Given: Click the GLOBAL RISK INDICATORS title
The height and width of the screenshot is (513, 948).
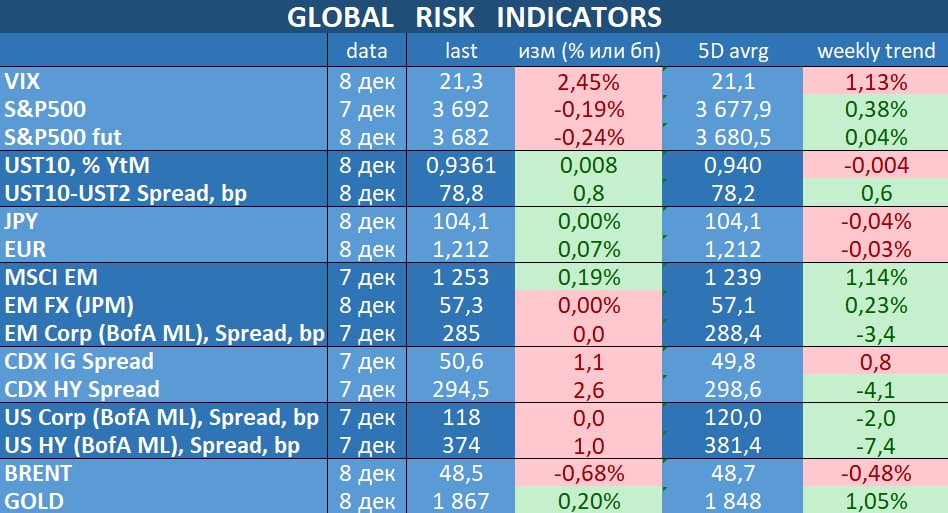Looking at the screenshot, I should pos(474,17).
